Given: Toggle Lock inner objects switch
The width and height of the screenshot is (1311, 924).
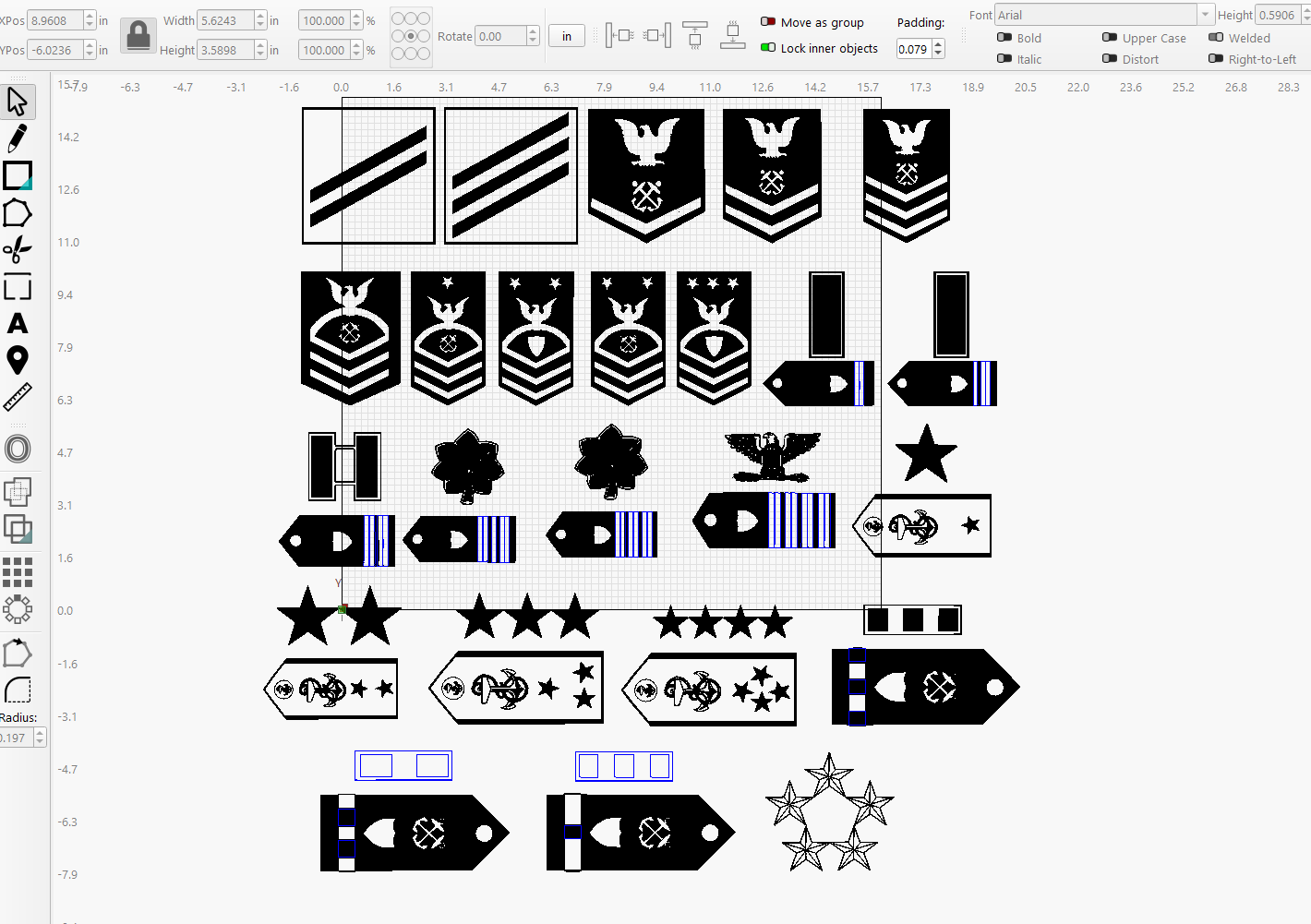Looking at the screenshot, I should [768, 47].
